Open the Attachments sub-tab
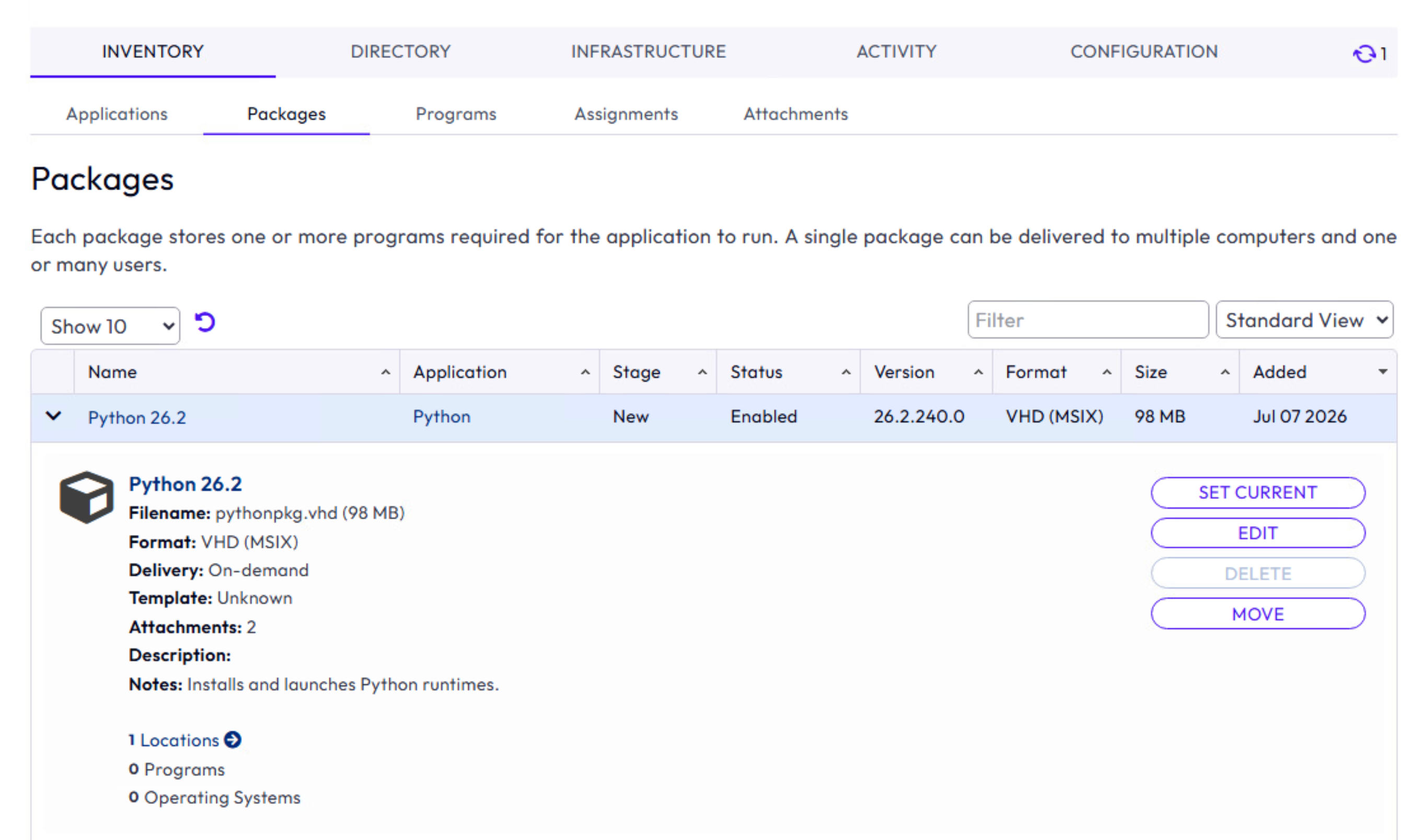 pos(795,114)
